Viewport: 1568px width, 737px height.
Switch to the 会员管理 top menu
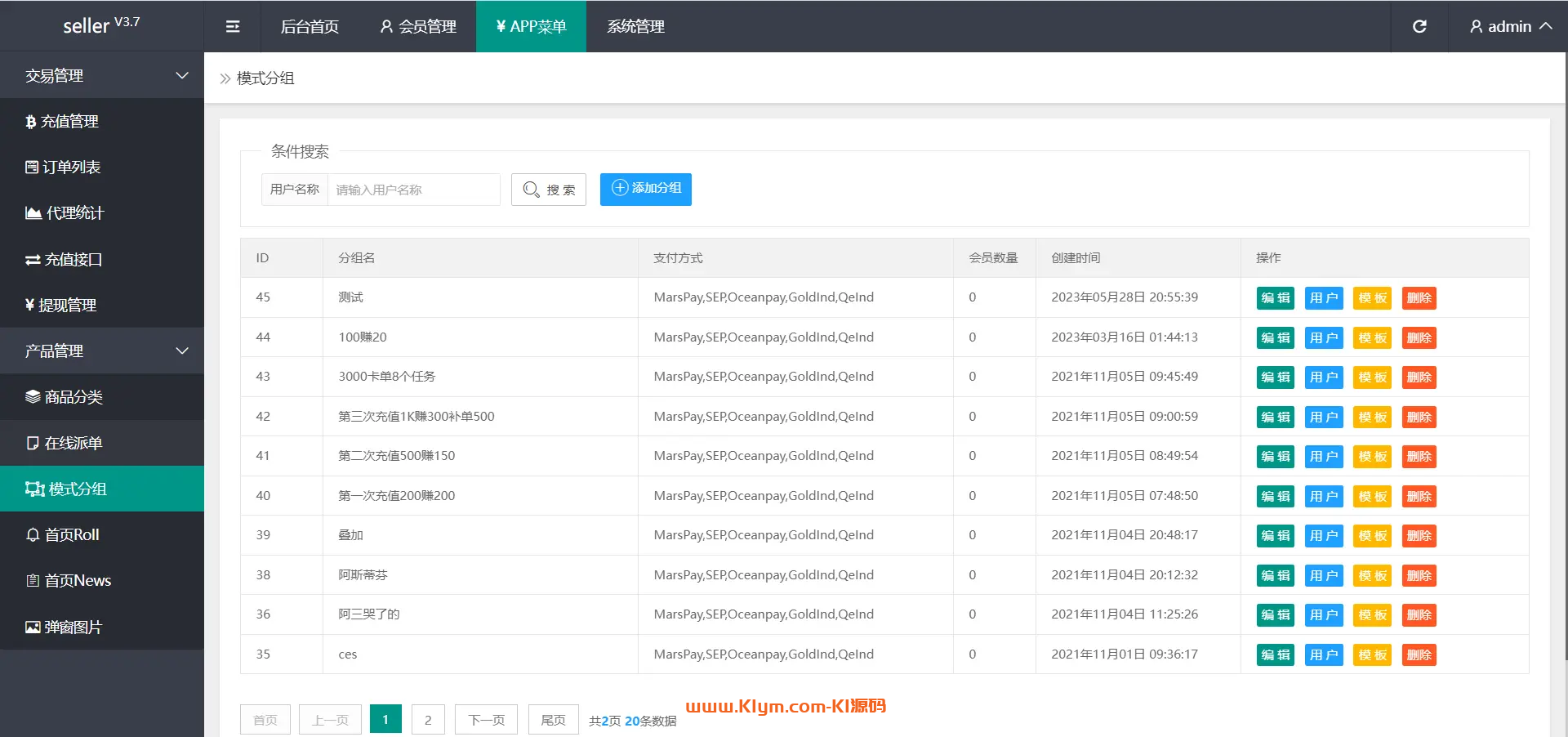pos(418,26)
